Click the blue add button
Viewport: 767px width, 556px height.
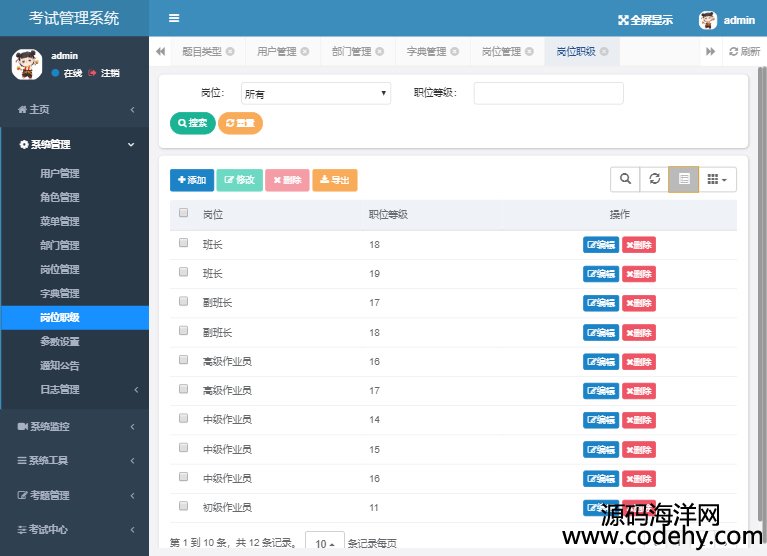tap(192, 180)
